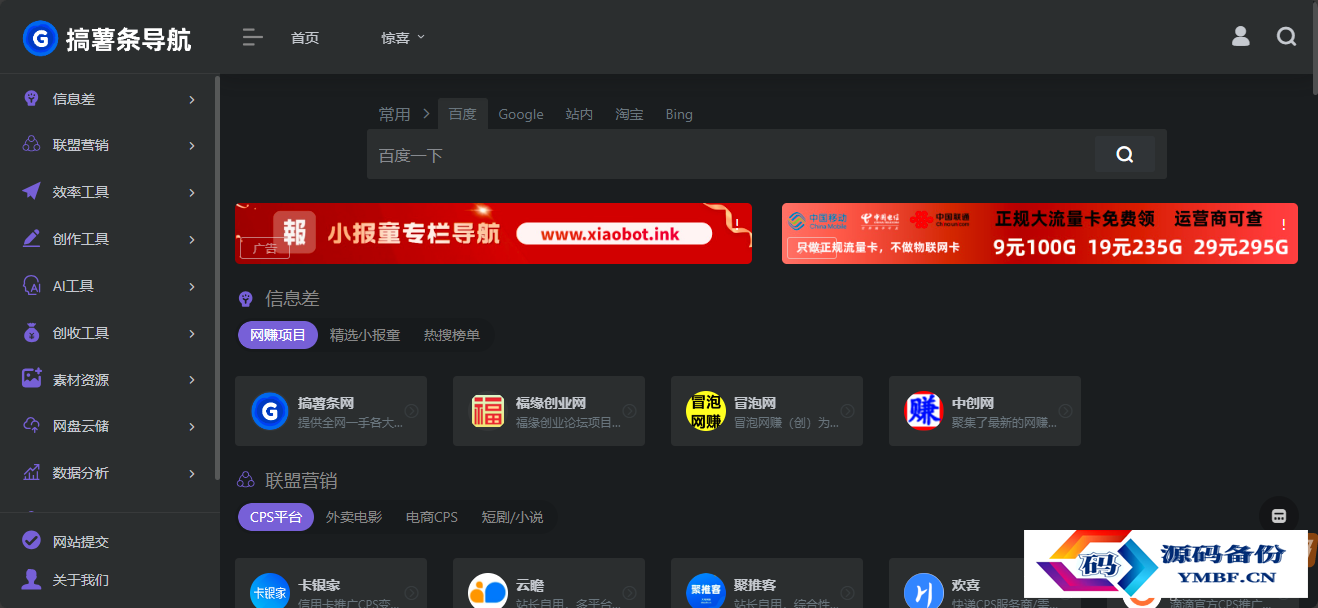
Task: Click the 福缘创业网 card logo
Action: coord(488,411)
